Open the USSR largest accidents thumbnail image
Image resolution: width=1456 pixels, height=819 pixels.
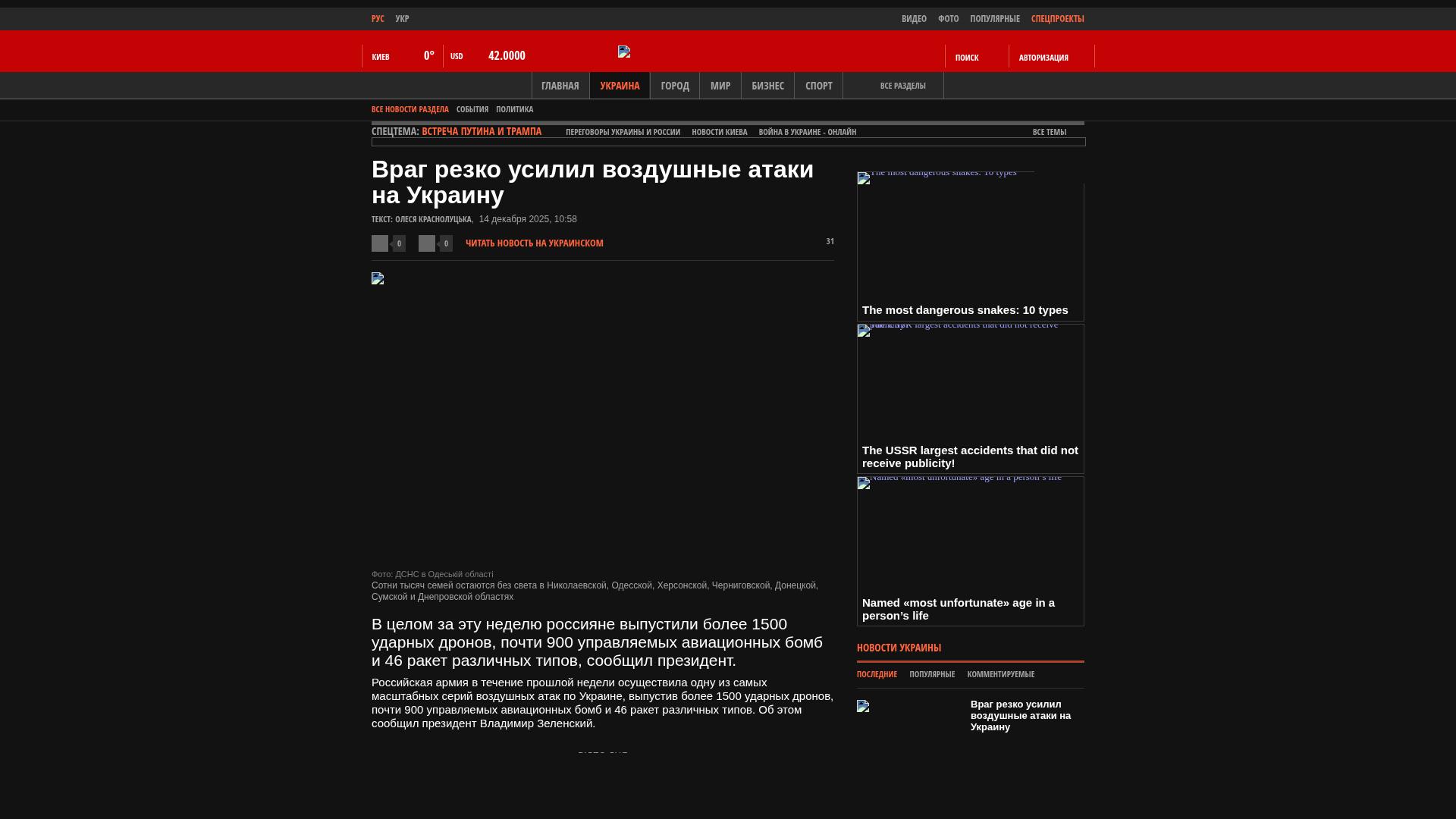864,331
